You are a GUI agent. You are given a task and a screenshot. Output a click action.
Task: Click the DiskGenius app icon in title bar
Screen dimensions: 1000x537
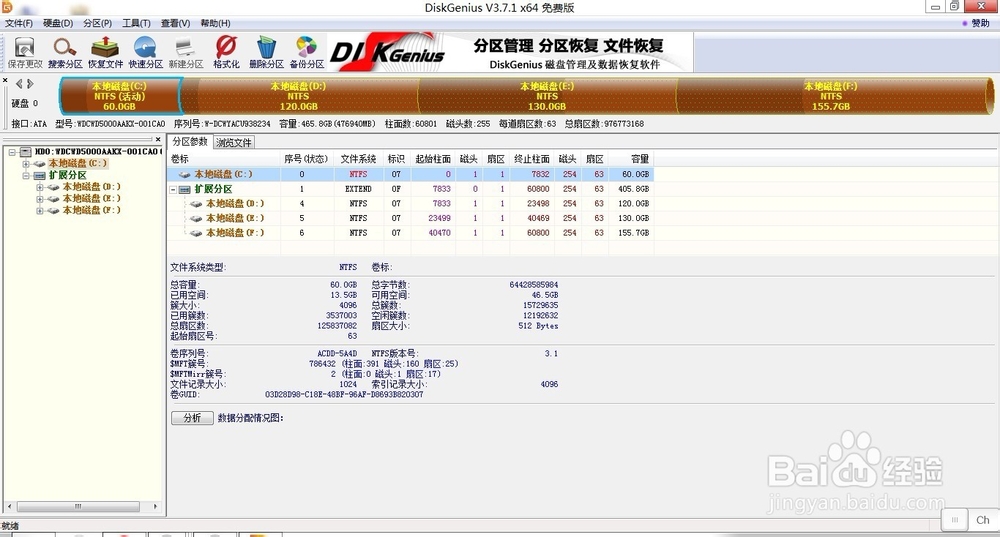coord(7,6)
